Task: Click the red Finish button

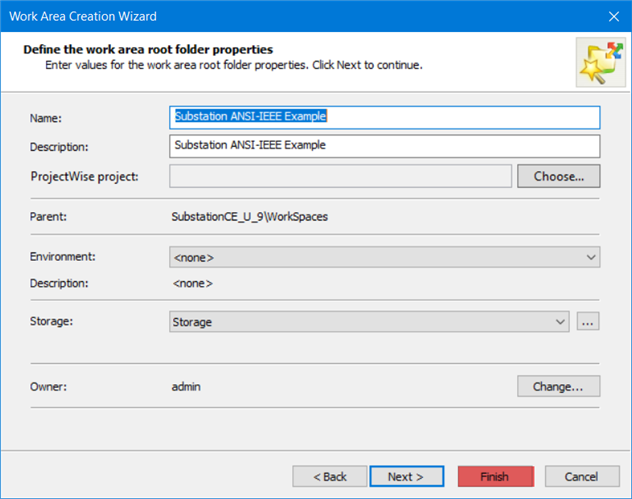Action: pyautogui.click(x=496, y=476)
